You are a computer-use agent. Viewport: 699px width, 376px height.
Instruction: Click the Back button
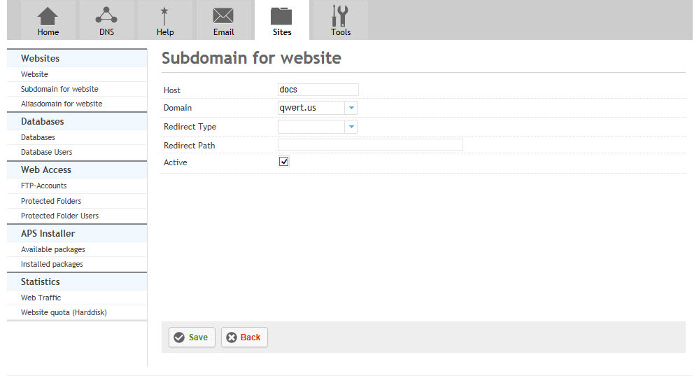(x=244, y=337)
